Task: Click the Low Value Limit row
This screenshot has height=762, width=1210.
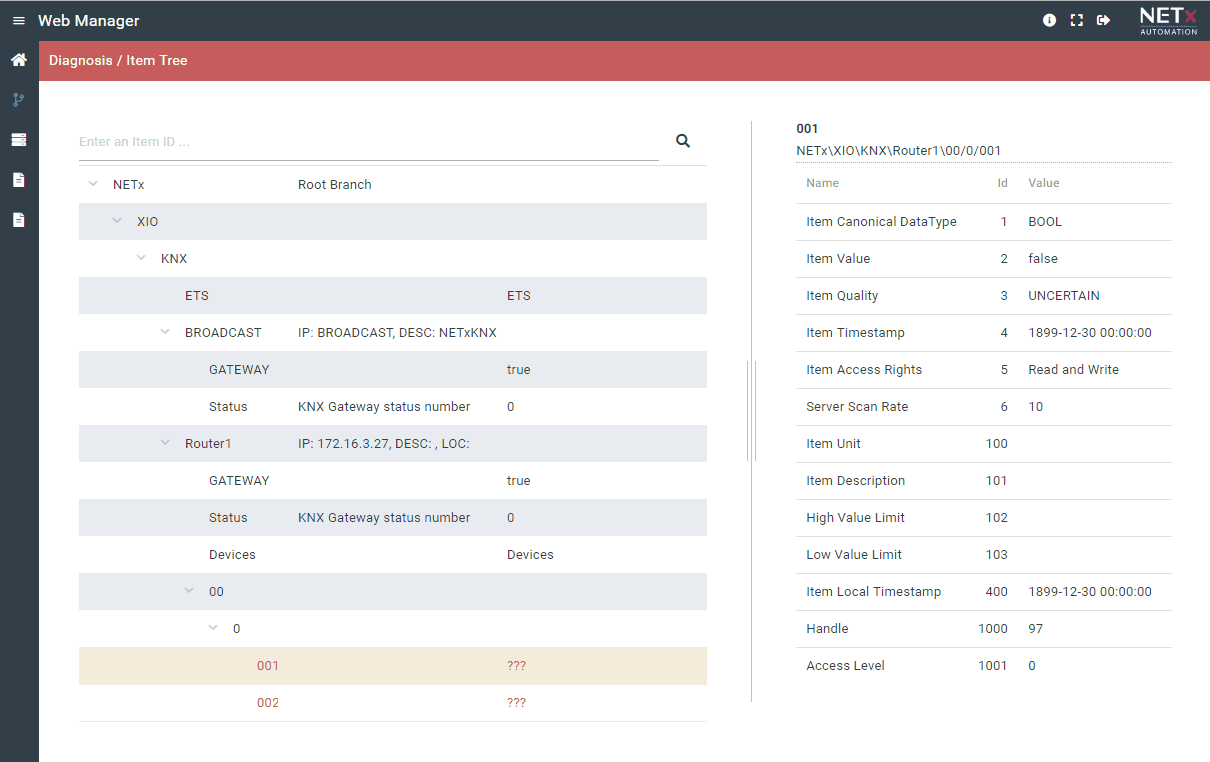Action: (984, 555)
